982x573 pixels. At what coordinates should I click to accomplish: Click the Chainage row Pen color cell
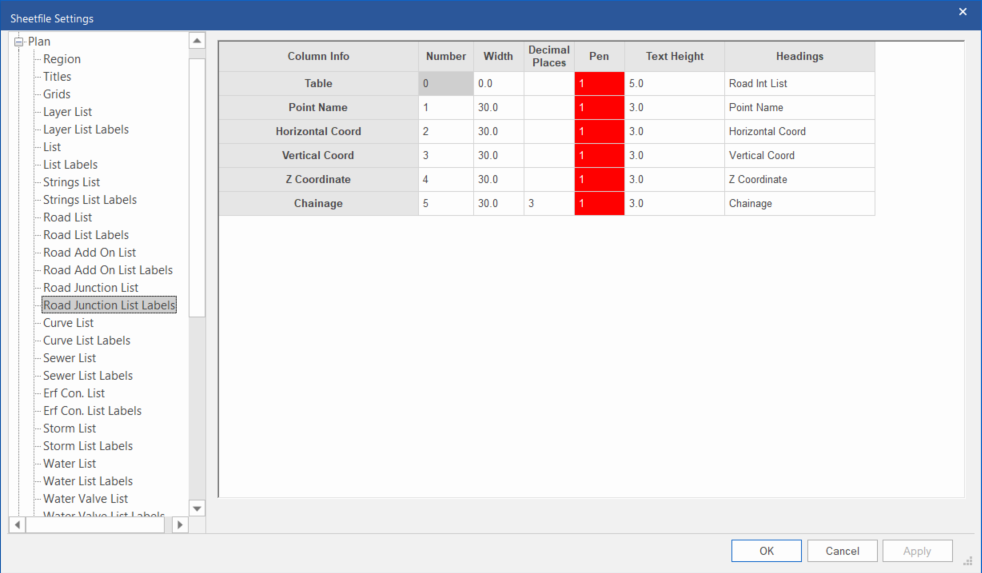click(599, 204)
